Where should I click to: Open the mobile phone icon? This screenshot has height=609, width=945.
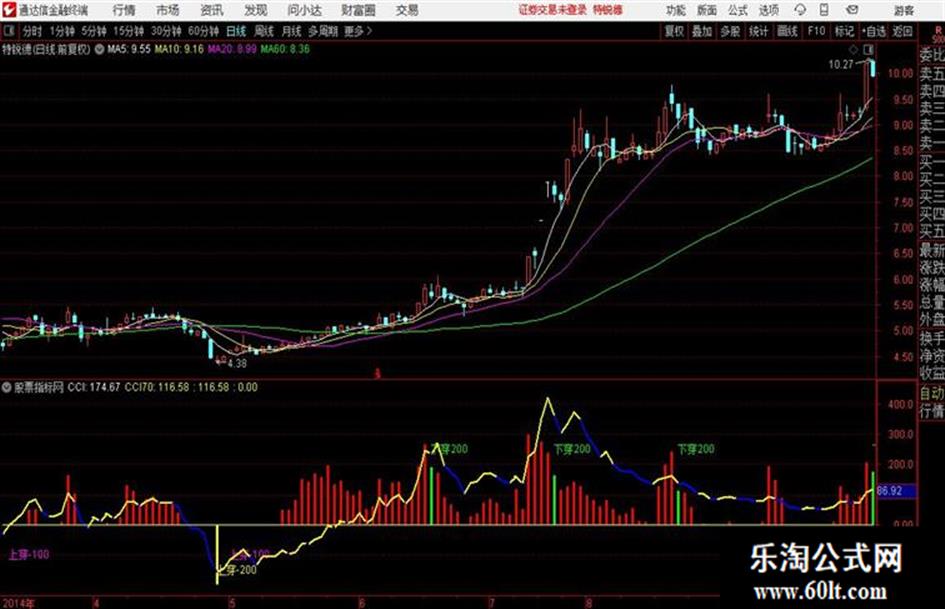(x=824, y=10)
